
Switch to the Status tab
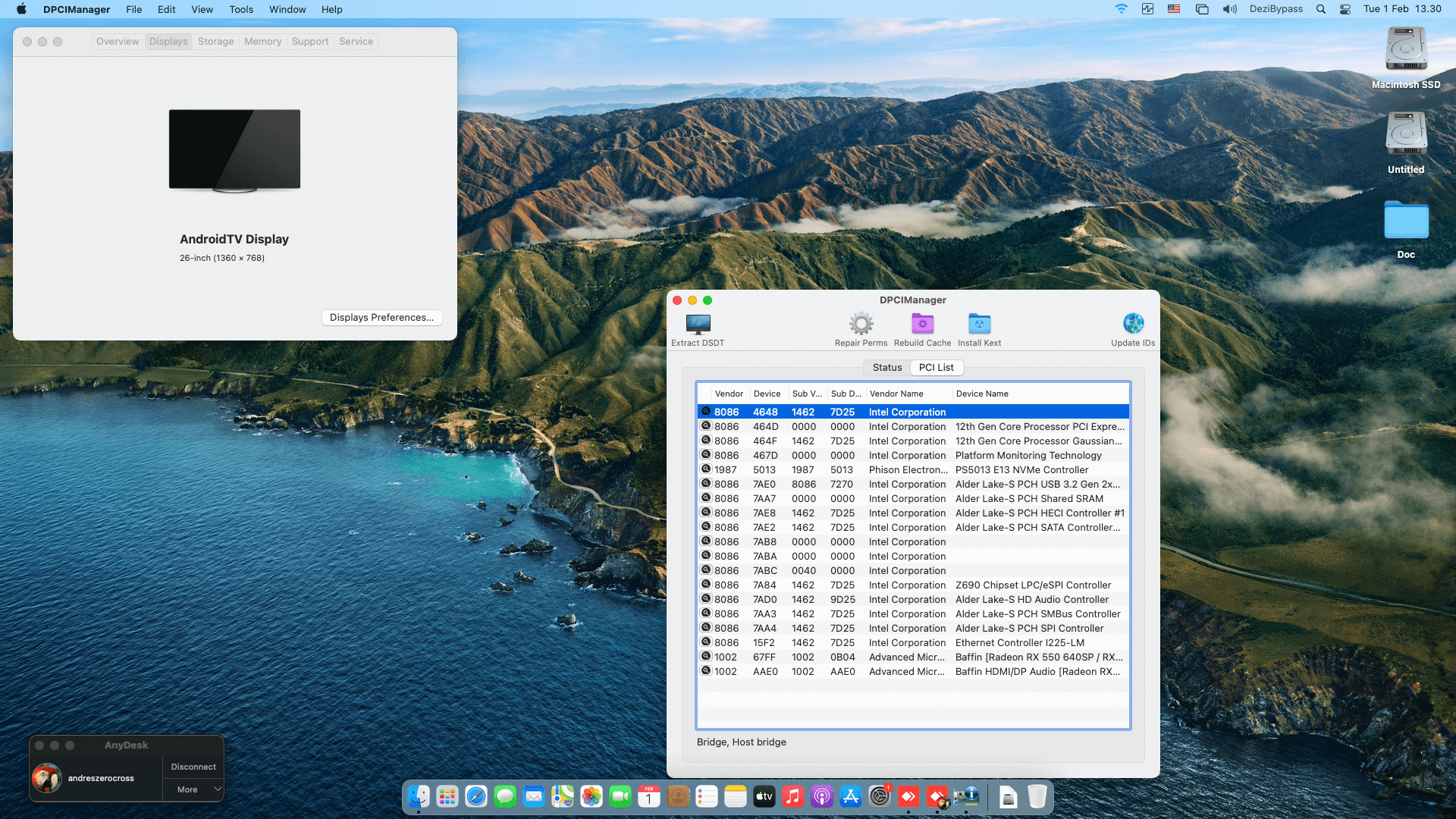click(x=886, y=368)
